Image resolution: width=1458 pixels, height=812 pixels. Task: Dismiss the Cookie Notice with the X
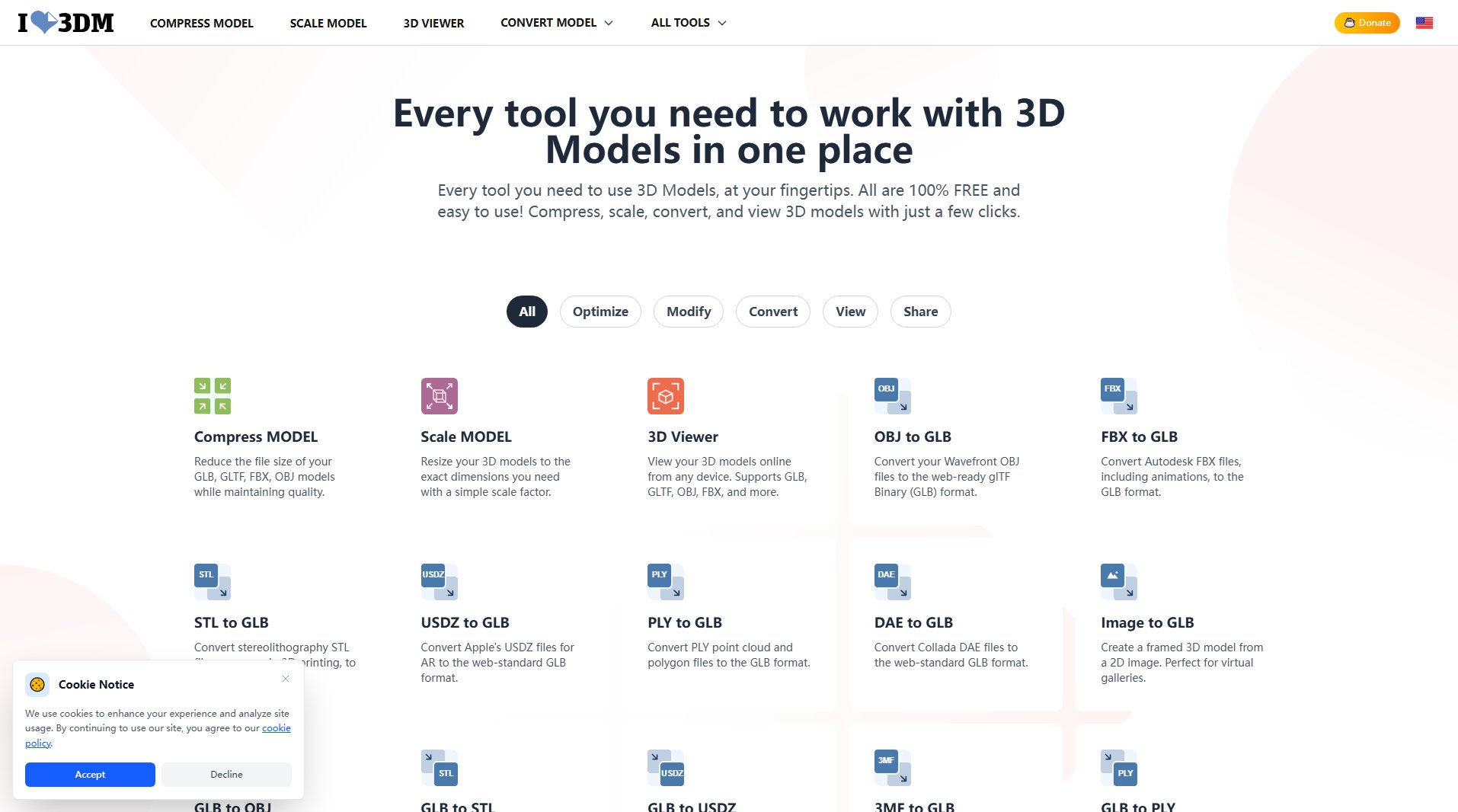click(x=286, y=679)
